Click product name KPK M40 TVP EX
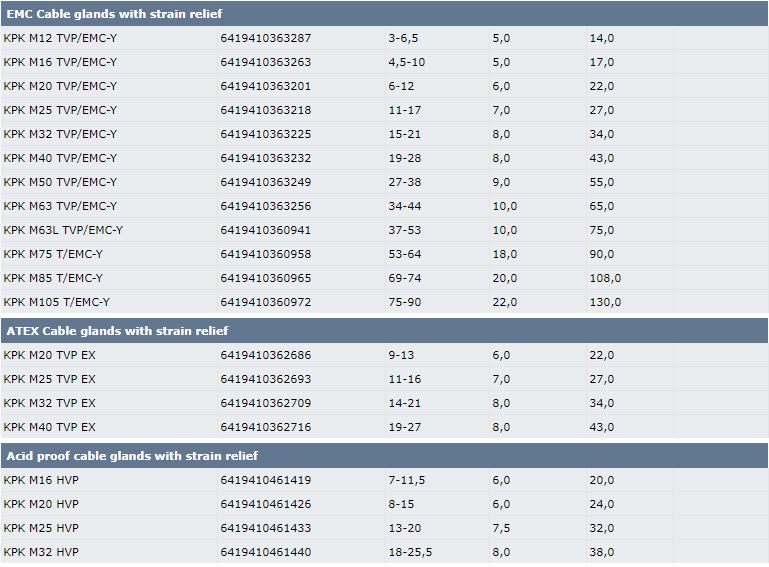This screenshot has height=567, width=769. click(x=50, y=428)
